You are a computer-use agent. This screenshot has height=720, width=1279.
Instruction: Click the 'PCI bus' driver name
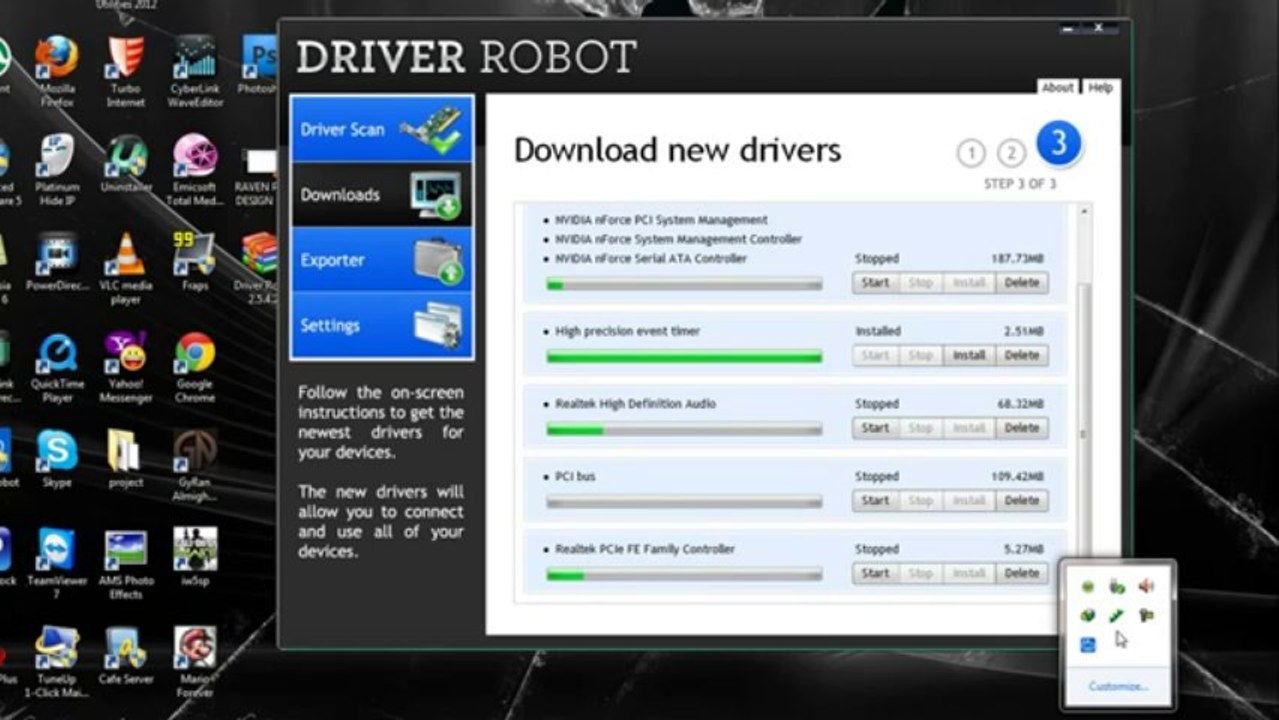coord(575,477)
